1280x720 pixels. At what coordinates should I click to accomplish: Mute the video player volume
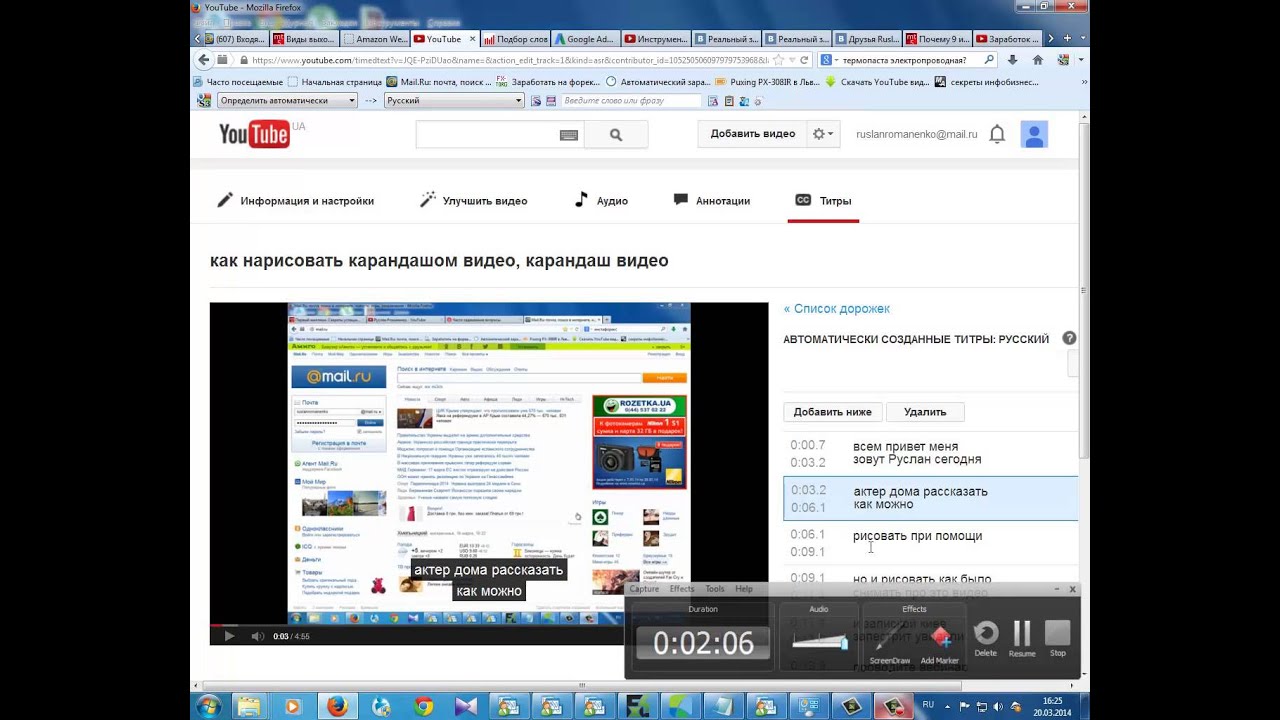click(x=257, y=636)
